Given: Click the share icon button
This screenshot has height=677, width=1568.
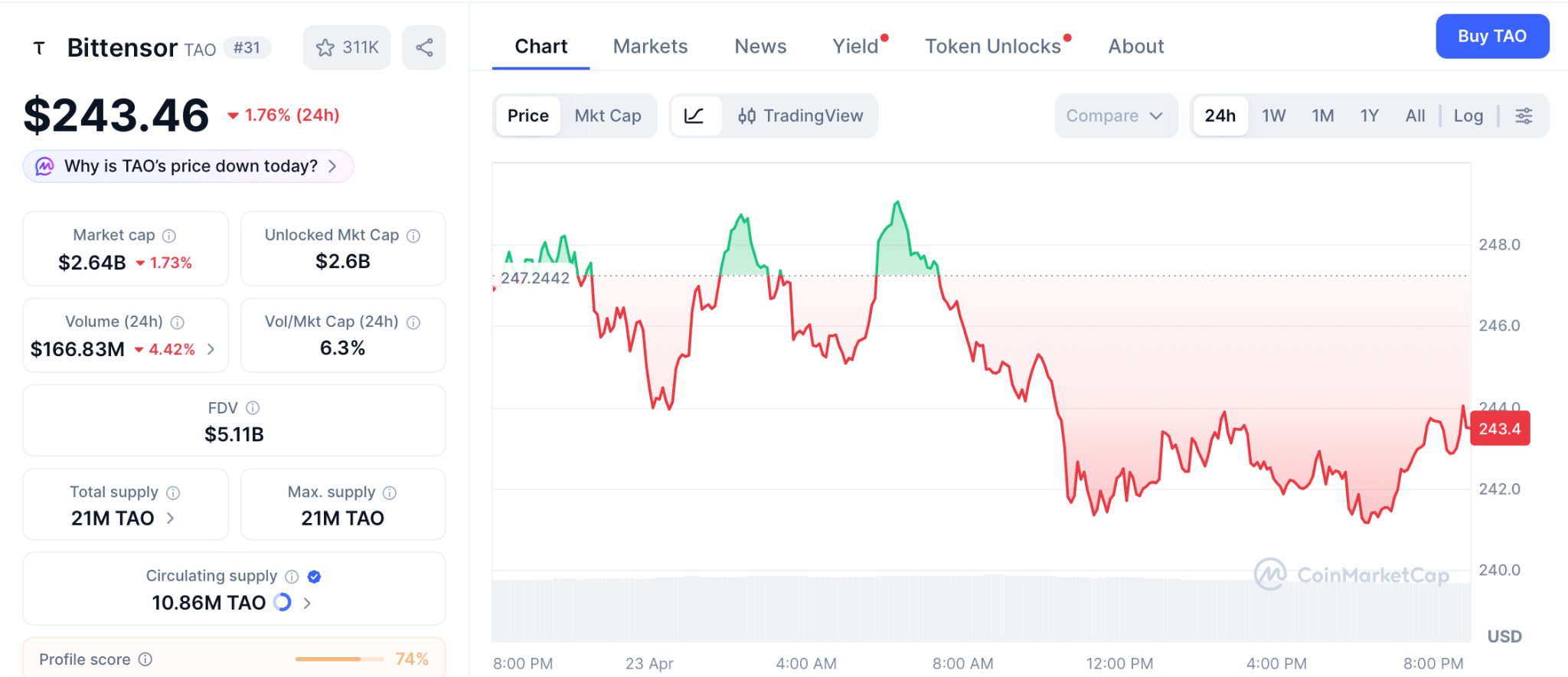Looking at the screenshot, I should tap(424, 47).
